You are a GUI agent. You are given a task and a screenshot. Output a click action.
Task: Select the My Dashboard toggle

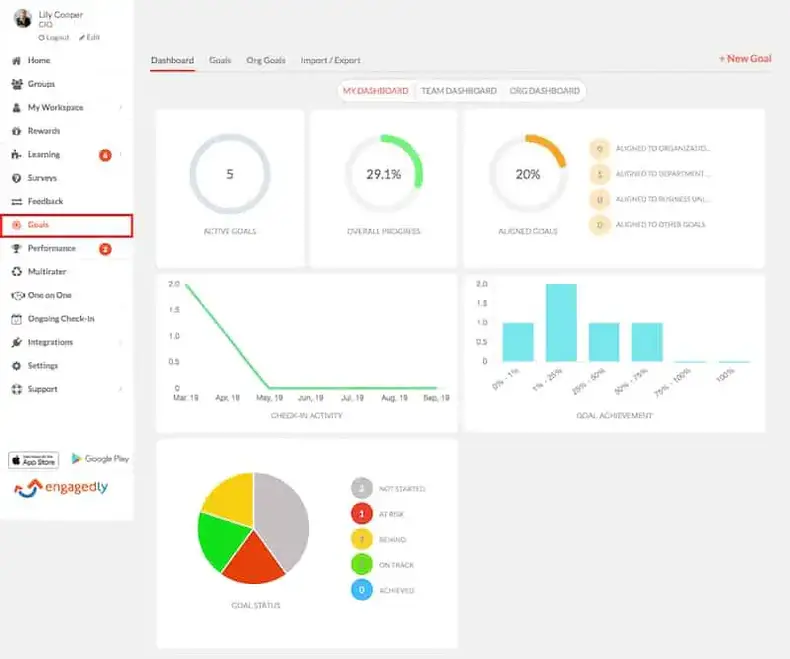coord(375,91)
